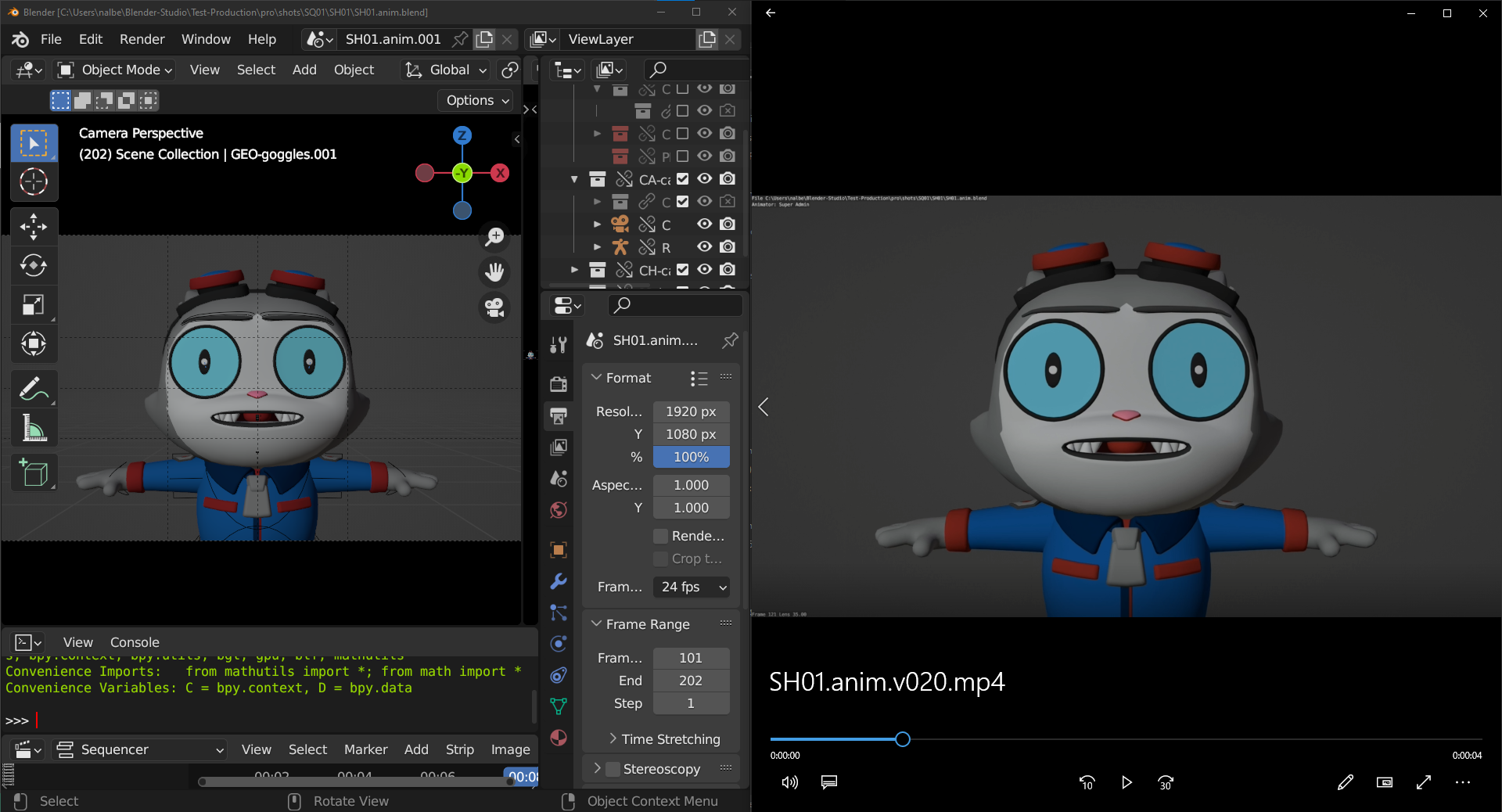Pin the SH01.anim properties context
Viewport: 1502px width, 812px height.
[730, 340]
